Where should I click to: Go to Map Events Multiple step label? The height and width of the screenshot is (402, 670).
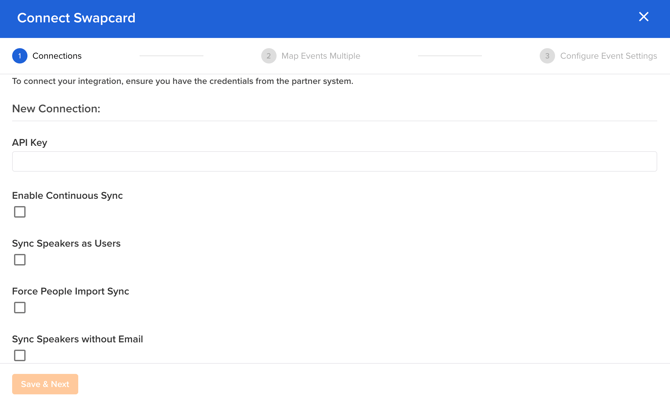pos(320,56)
